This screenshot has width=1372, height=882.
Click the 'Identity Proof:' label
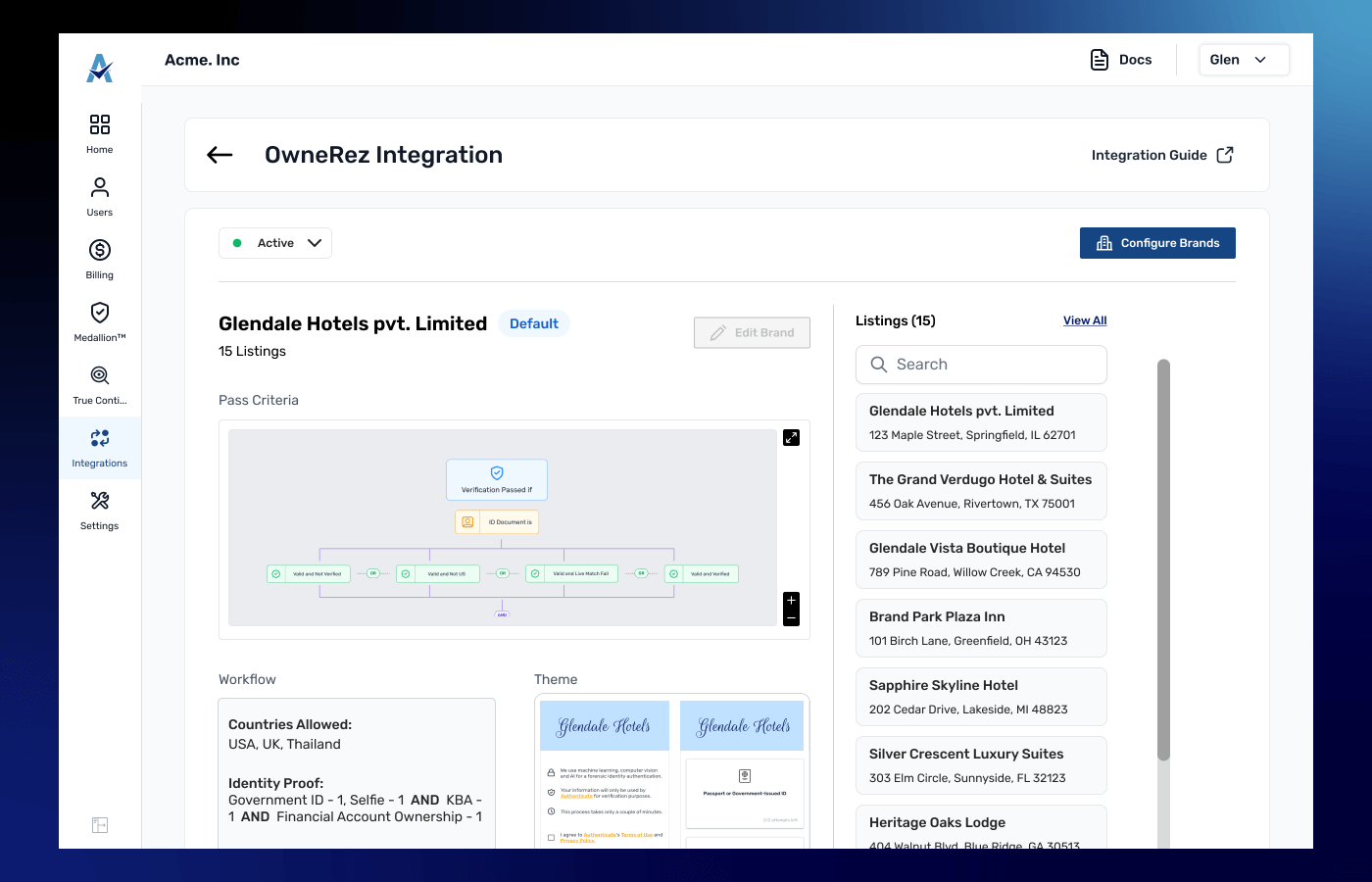pos(275,783)
